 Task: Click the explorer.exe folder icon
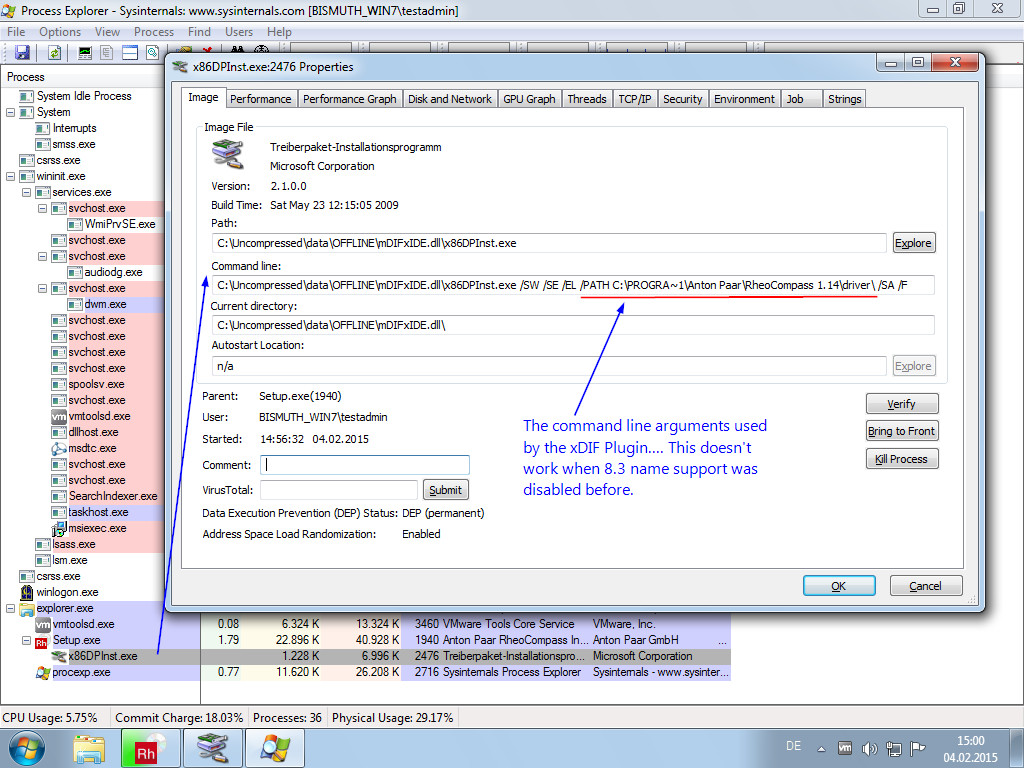(27, 609)
